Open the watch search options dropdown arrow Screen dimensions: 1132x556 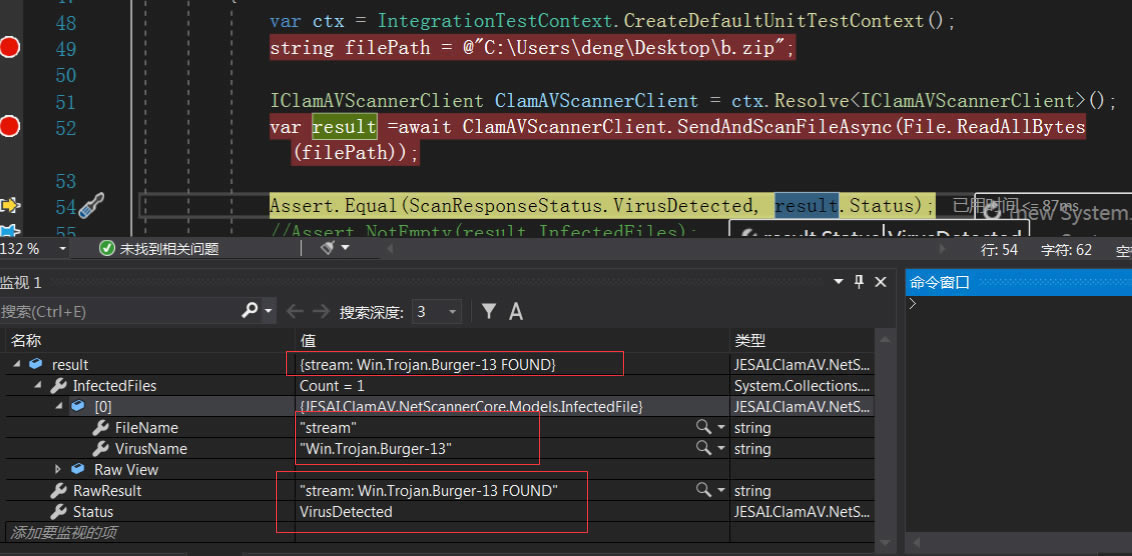269,312
